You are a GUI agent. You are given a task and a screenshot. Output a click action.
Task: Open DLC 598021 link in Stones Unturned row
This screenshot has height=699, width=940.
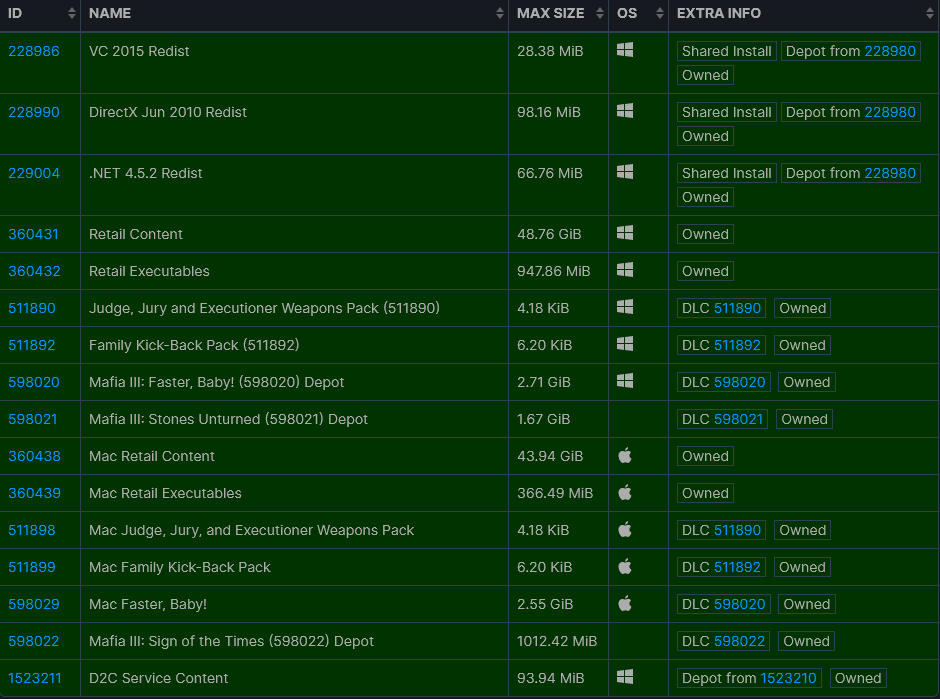coord(739,420)
